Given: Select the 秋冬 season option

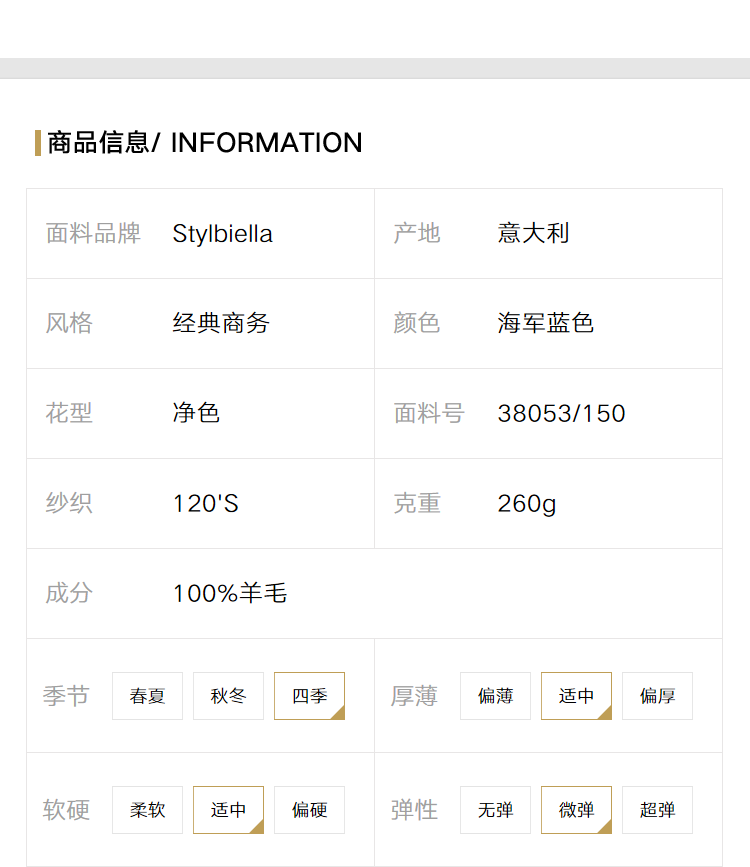Looking at the screenshot, I should tap(228, 696).
